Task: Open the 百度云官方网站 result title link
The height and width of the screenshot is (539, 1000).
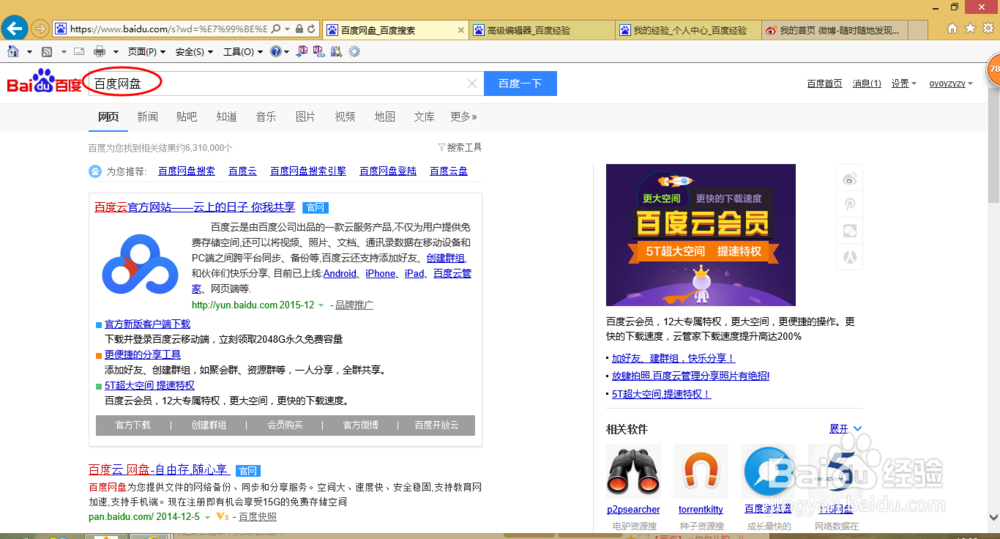Action: pos(195,207)
